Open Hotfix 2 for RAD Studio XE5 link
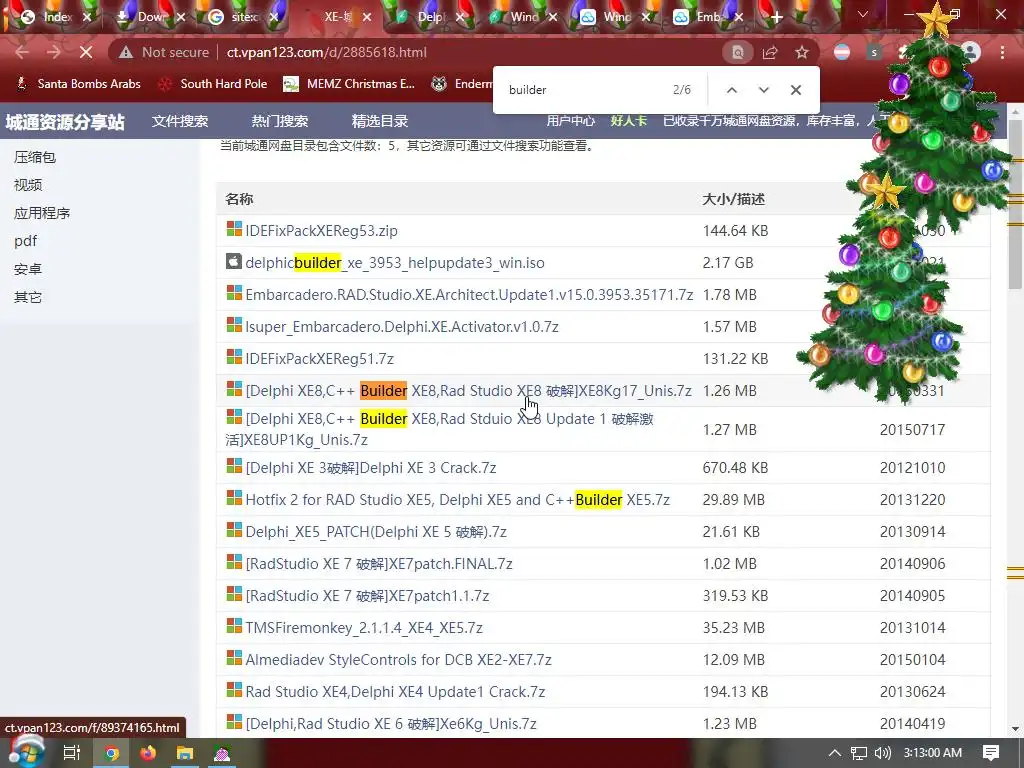 pyautogui.click(x=458, y=500)
